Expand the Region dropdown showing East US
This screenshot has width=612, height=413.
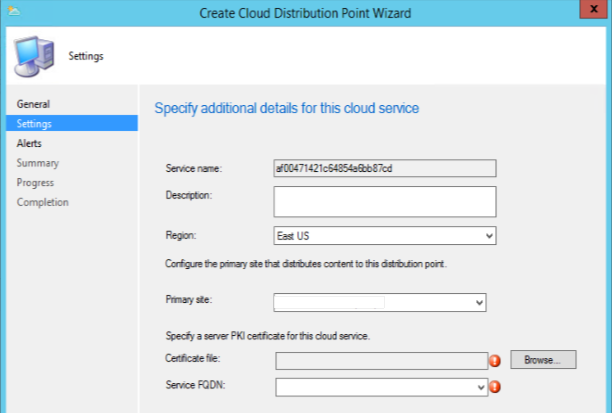point(488,236)
